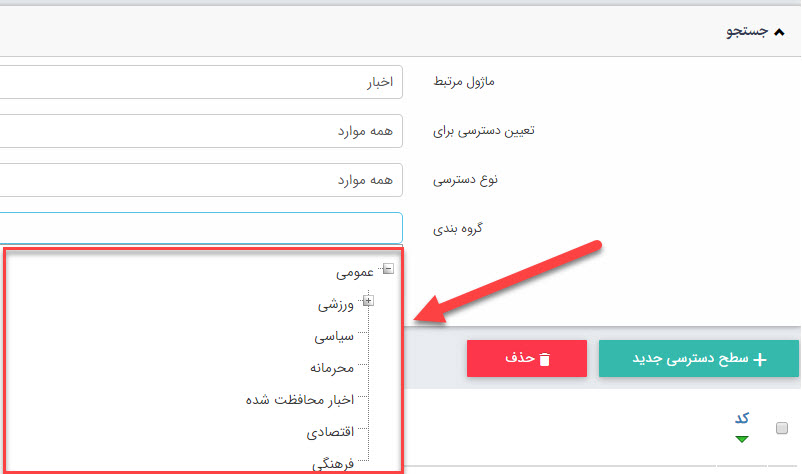Click the red حذف delete button

(526, 359)
